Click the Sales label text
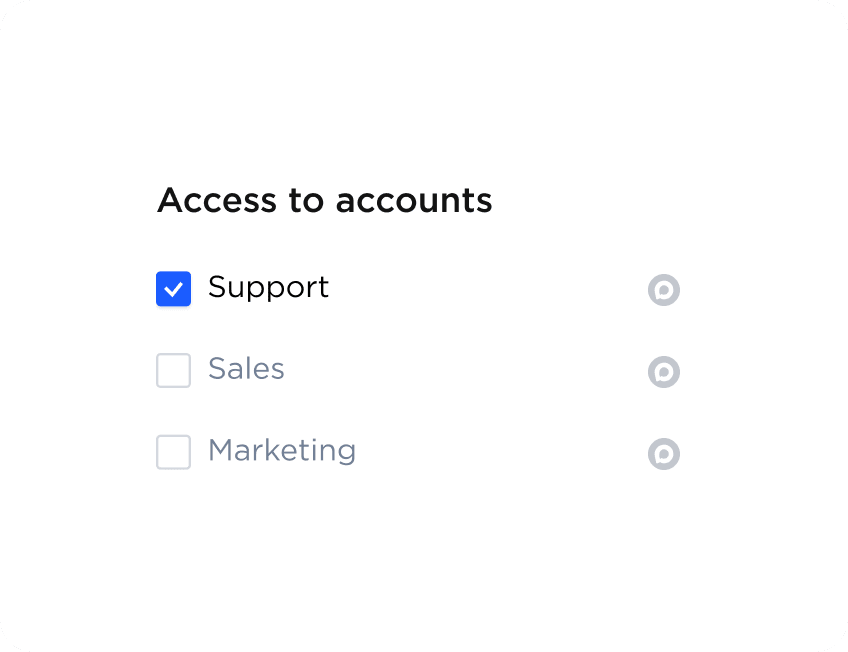 click(245, 370)
